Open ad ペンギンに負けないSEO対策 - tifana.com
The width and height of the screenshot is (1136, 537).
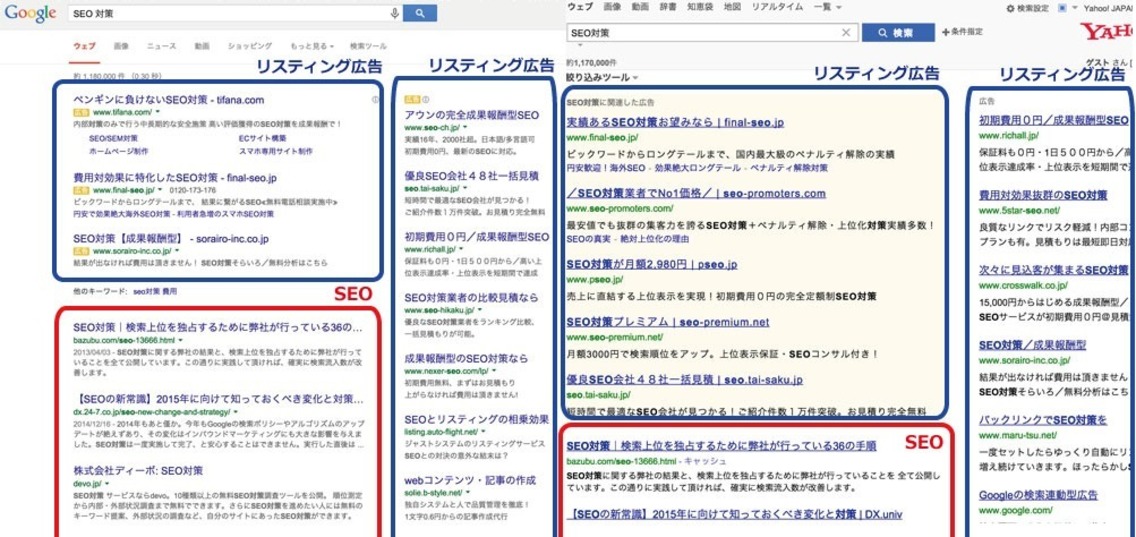169,100
